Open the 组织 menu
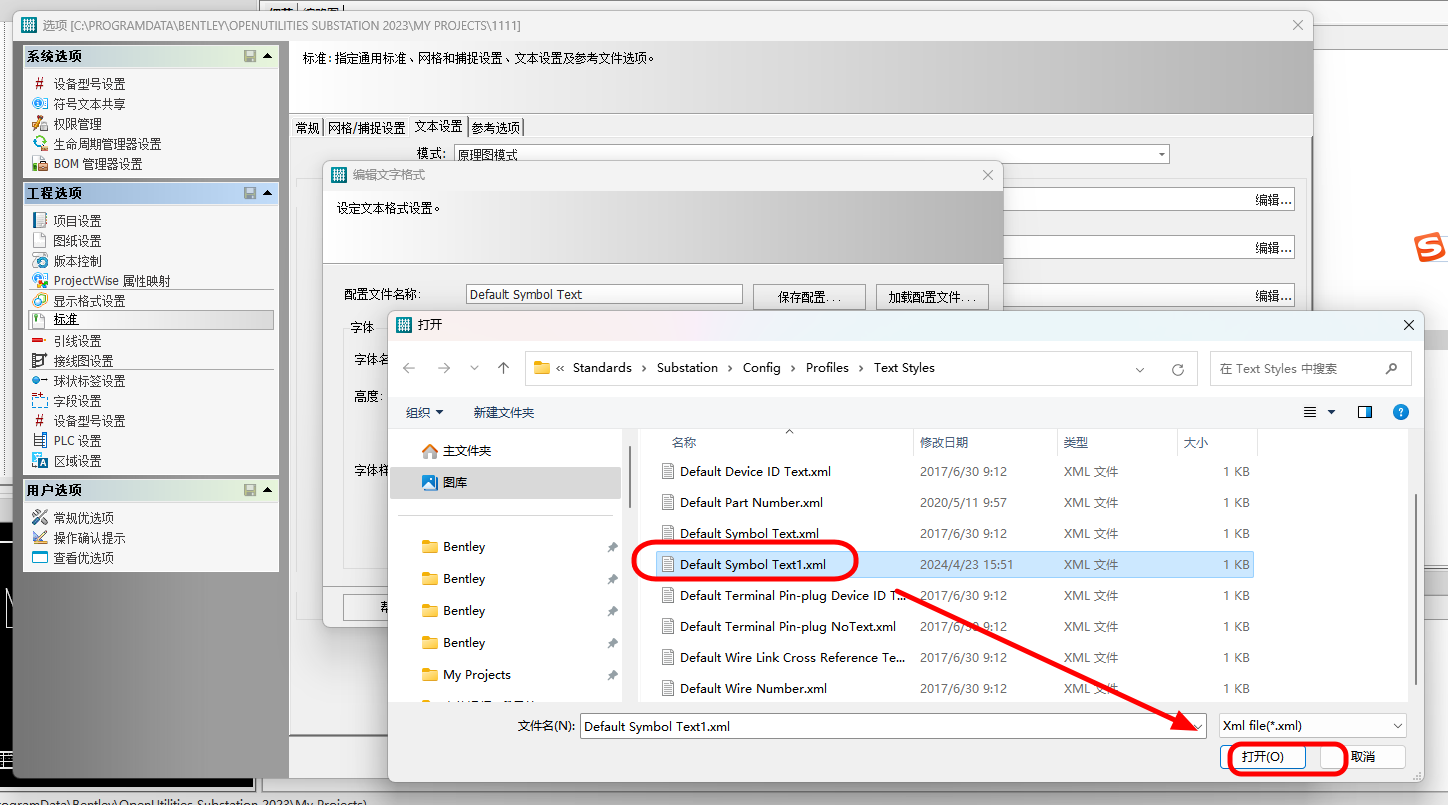Image resolution: width=1448 pixels, height=805 pixels. [424, 412]
